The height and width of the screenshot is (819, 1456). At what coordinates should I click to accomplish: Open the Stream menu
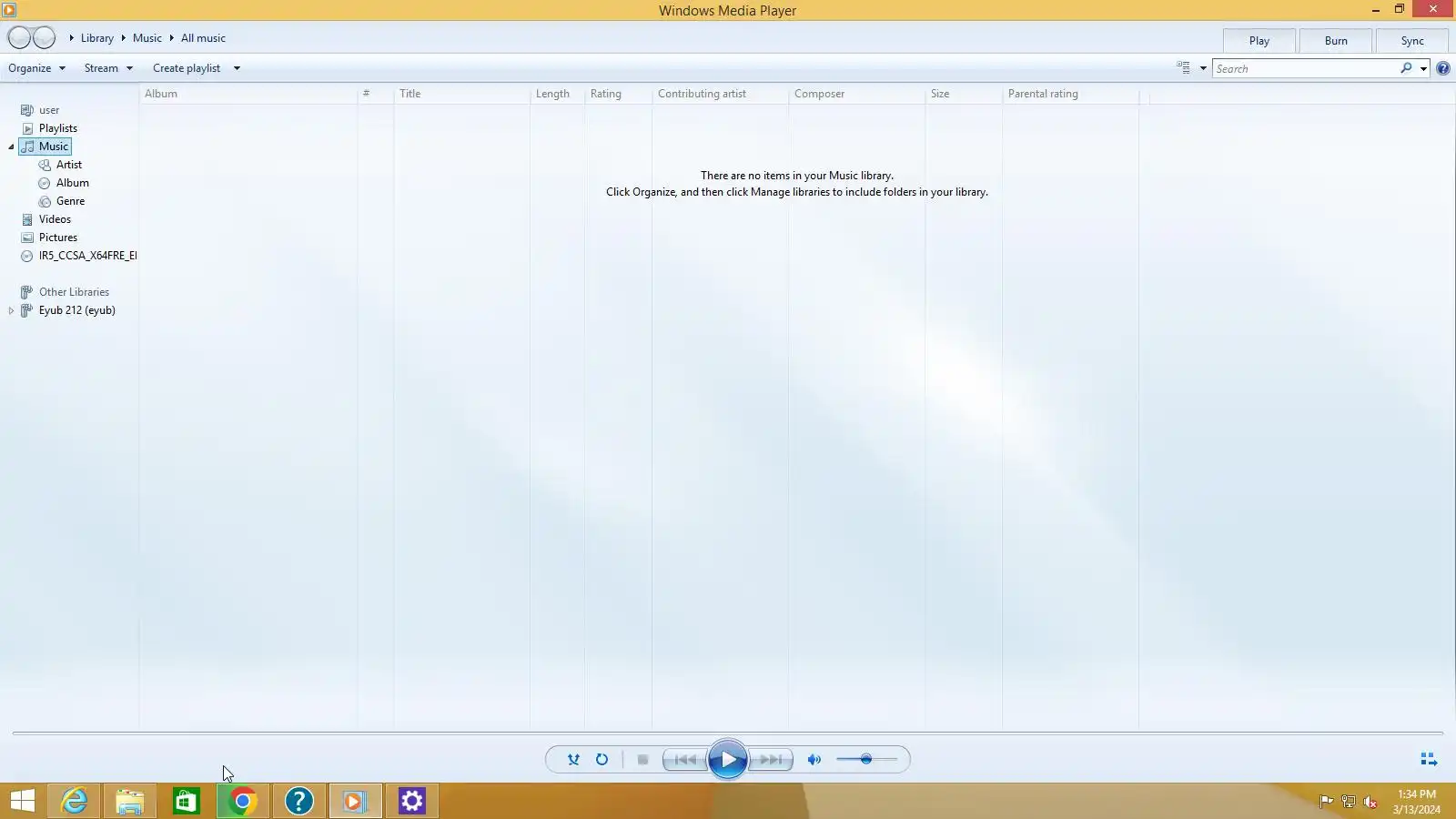[x=108, y=68]
